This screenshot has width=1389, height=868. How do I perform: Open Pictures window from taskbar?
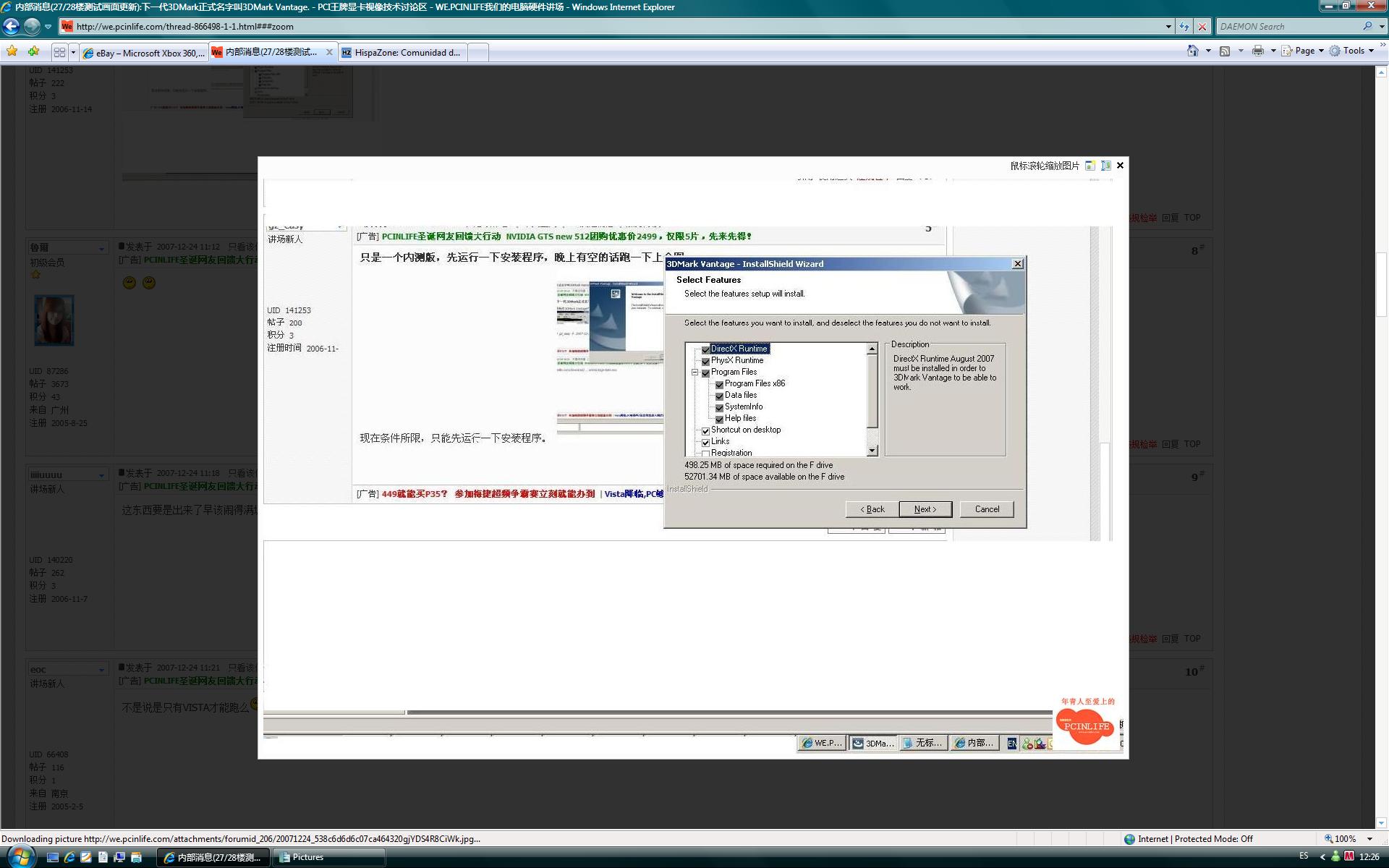[x=329, y=857]
